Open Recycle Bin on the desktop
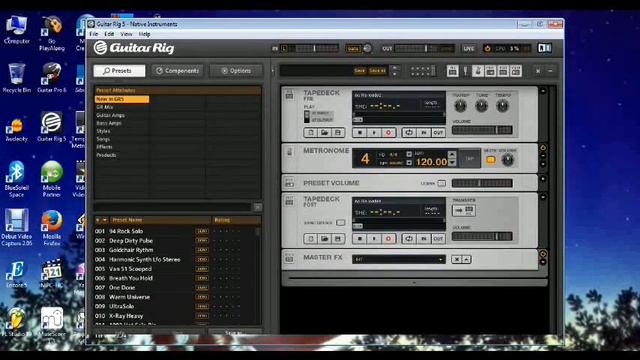This screenshot has height=360, width=640. (16, 78)
